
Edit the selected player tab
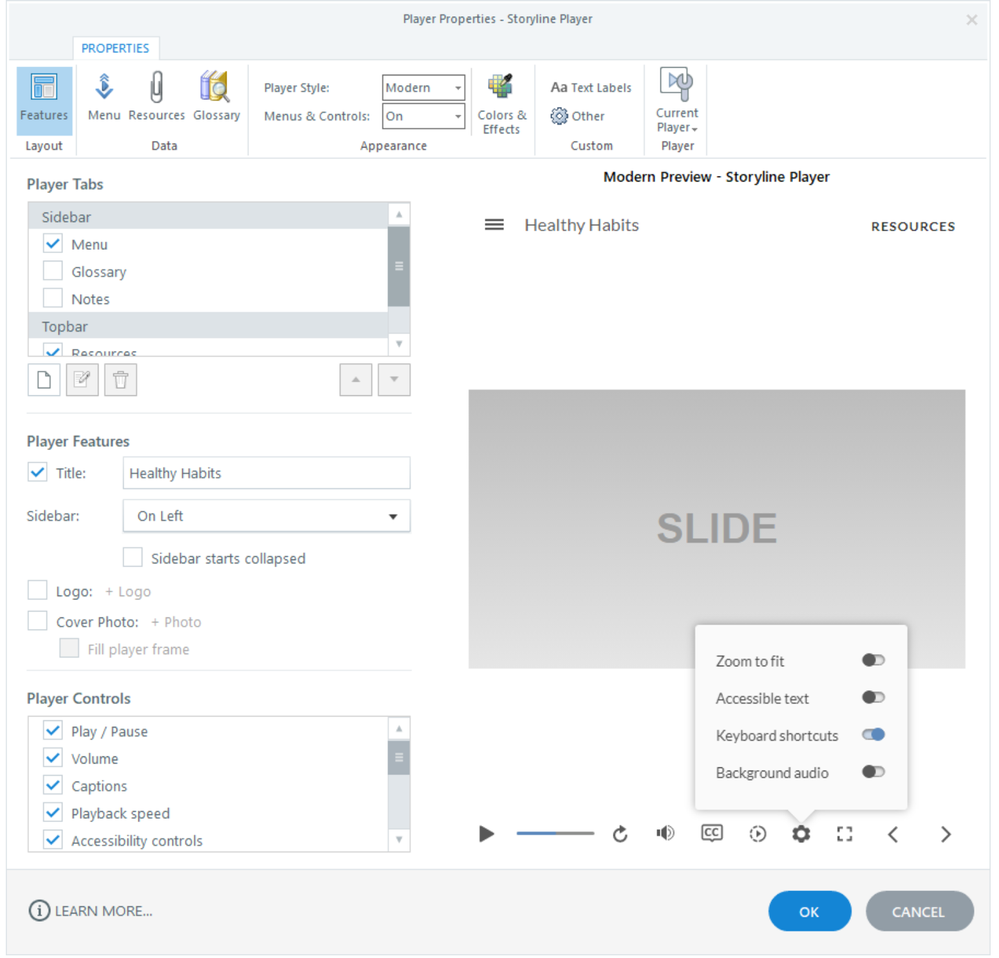pyautogui.click(x=82, y=380)
